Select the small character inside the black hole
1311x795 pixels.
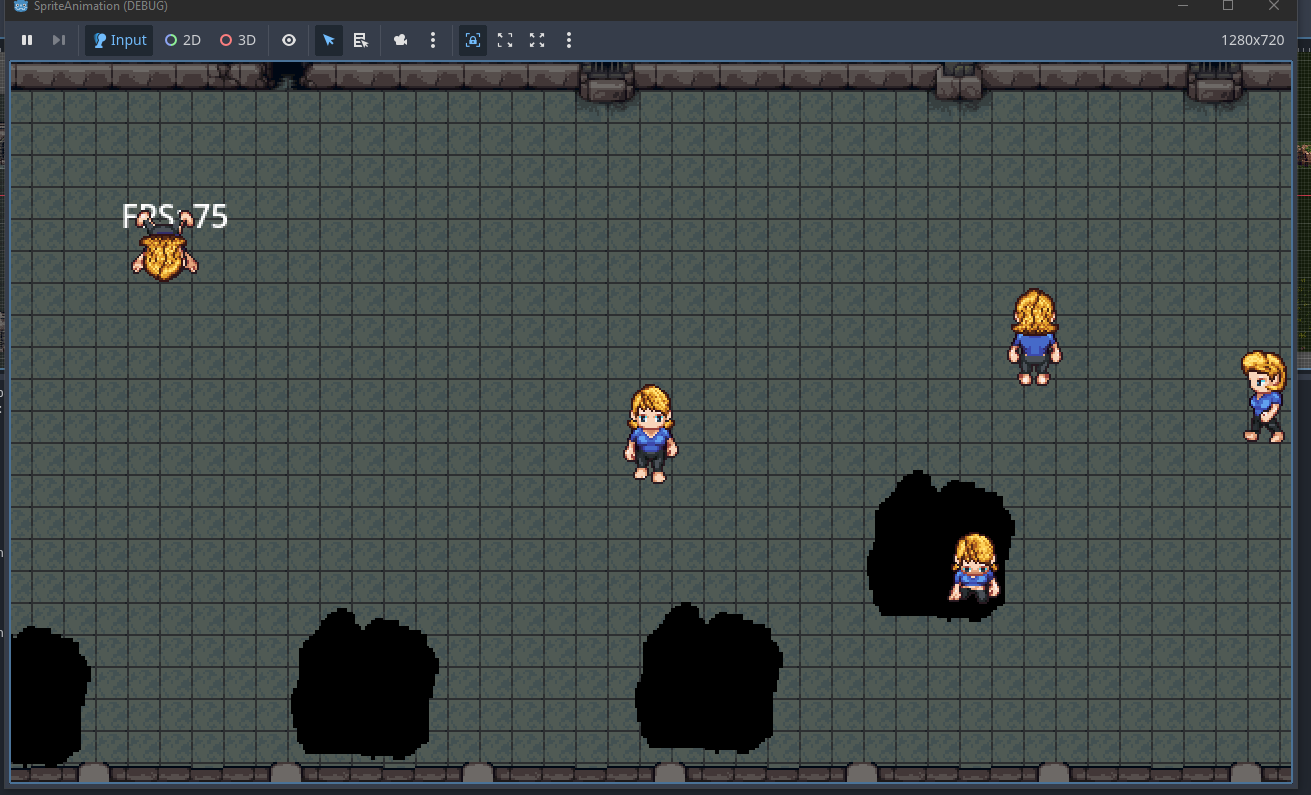974,568
